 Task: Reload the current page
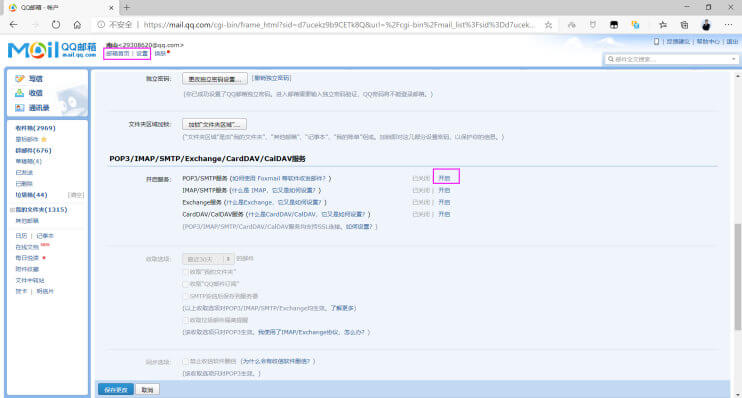pyautogui.click(x=56, y=25)
